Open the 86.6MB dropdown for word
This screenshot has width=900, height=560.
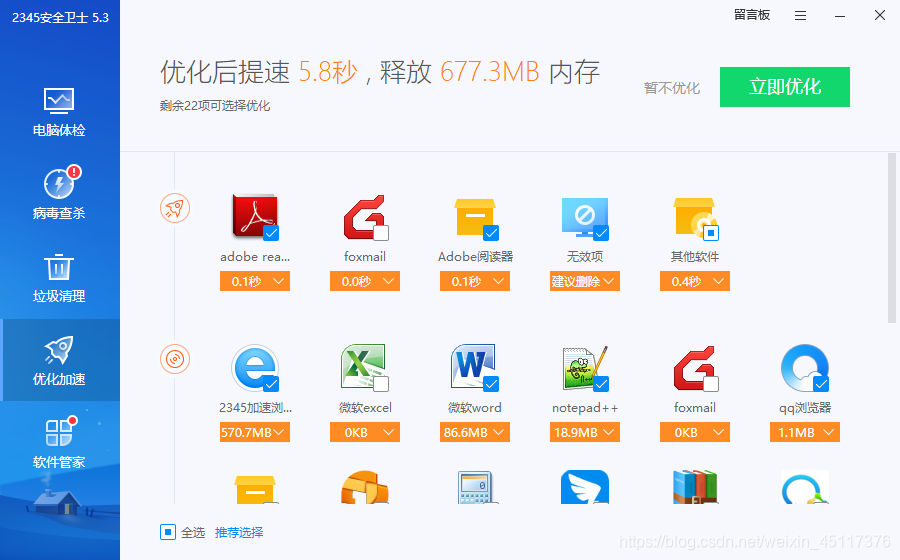(475, 432)
